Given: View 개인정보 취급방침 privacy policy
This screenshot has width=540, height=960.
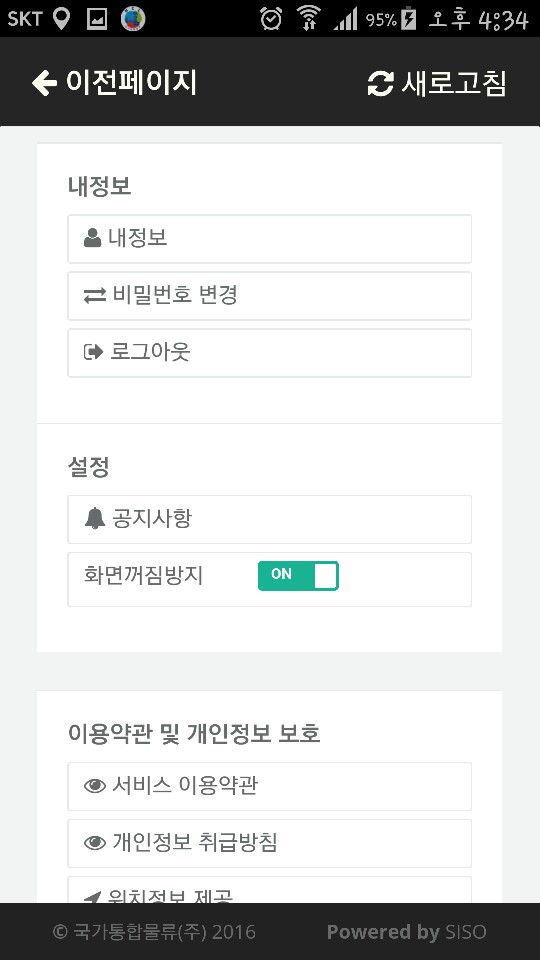Looking at the screenshot, I should pyautogui.click(x=269, y=843).
